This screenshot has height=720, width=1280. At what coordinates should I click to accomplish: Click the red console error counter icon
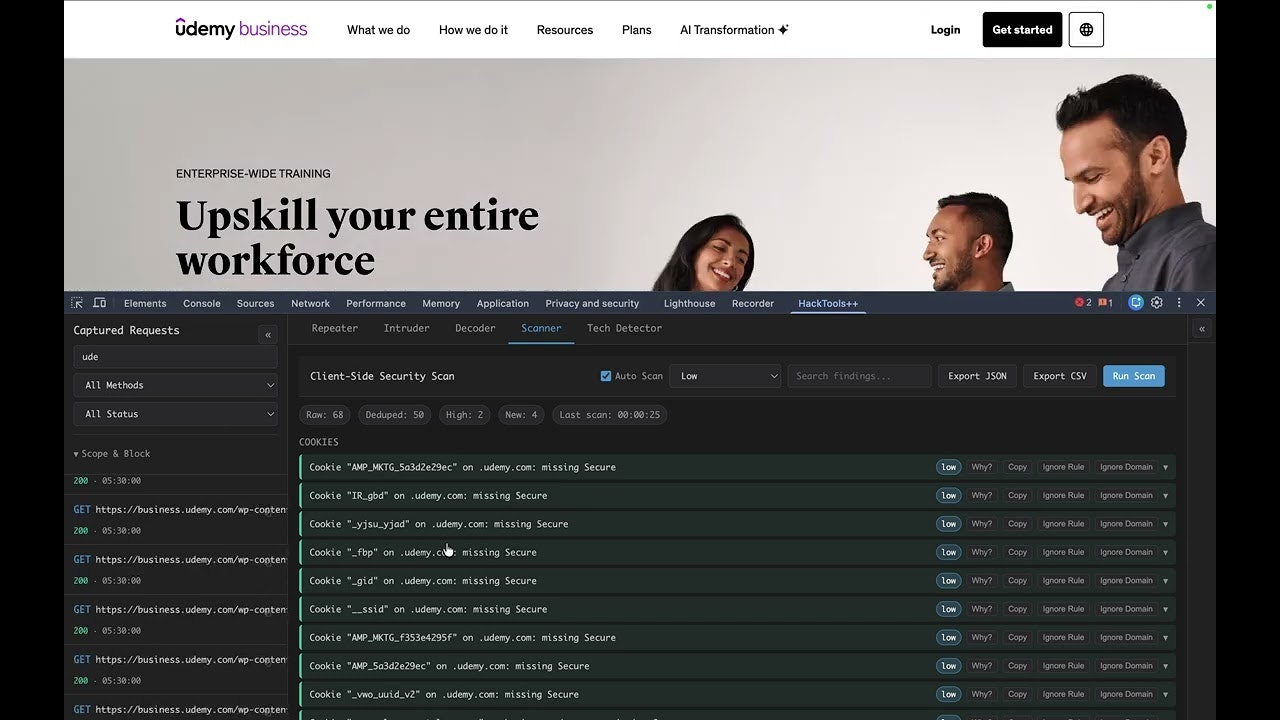1080,303
